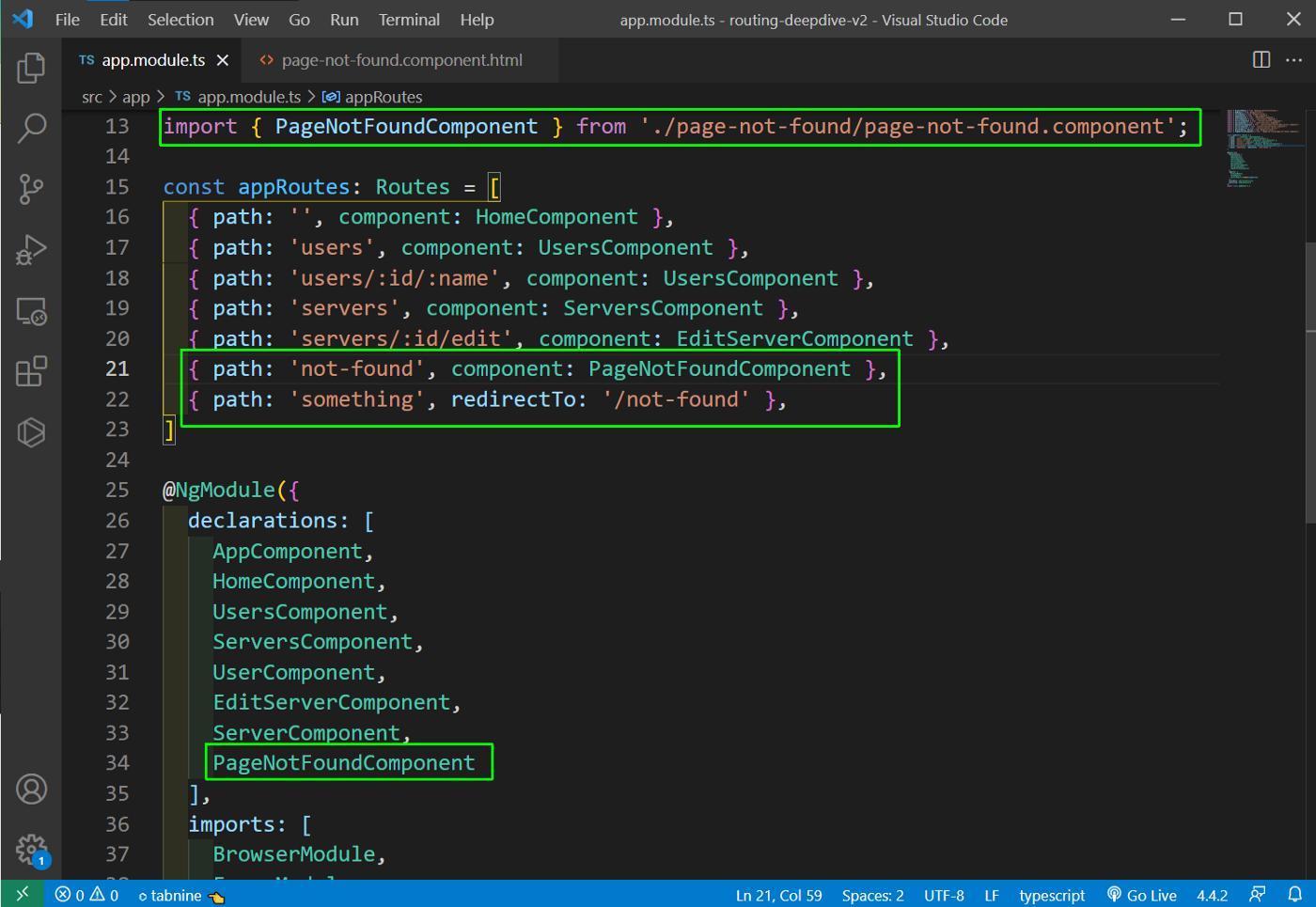Click app folder in the breadcrumb
Screen dimensions: 1316x907
point(136,97)
